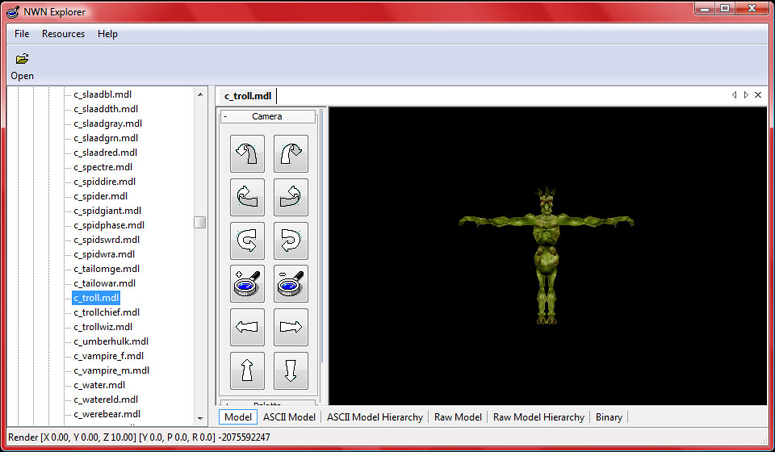Pan camera up arrow button

(247, 370)
